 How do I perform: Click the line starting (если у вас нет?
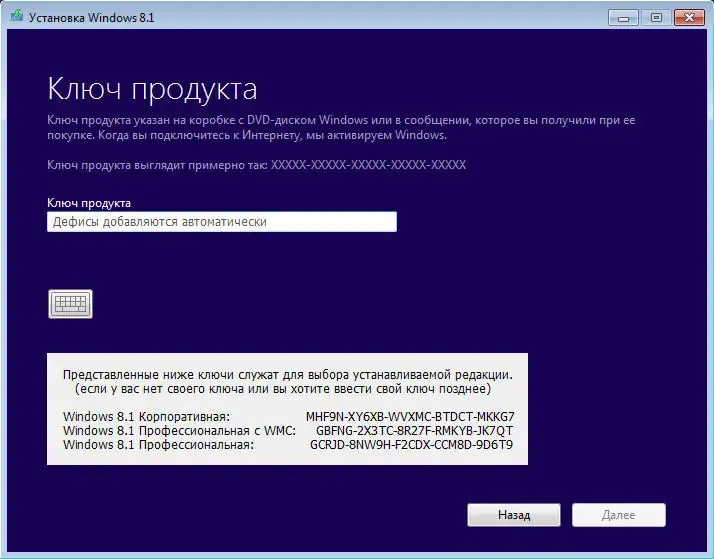pos(283,389)
